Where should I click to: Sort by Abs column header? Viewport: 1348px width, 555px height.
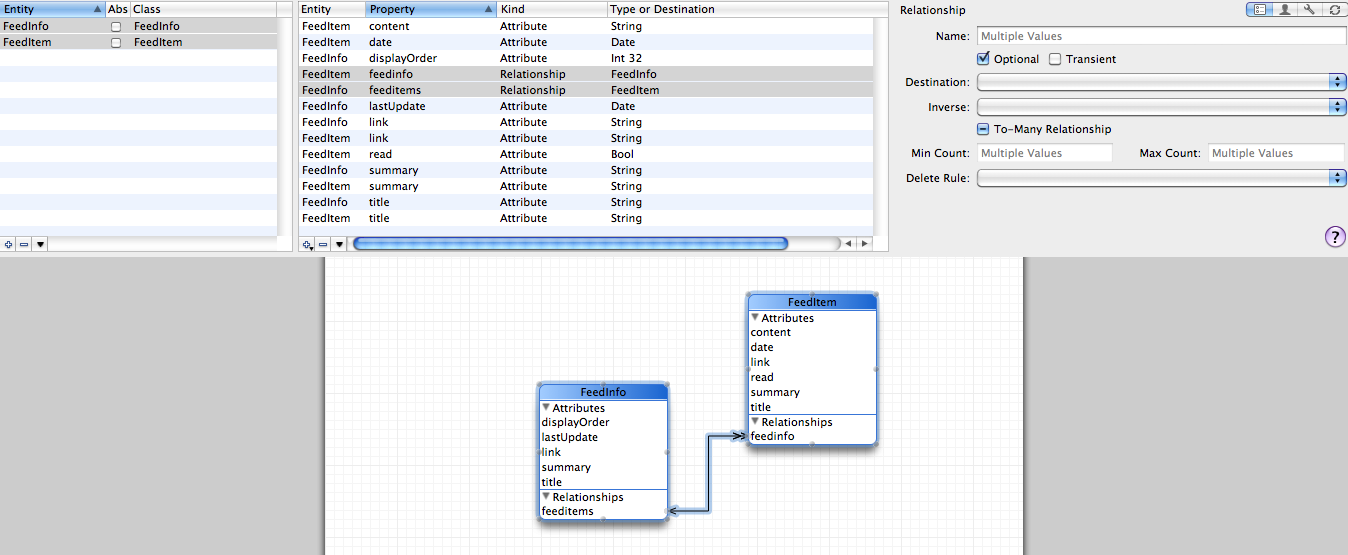(118, 9)
